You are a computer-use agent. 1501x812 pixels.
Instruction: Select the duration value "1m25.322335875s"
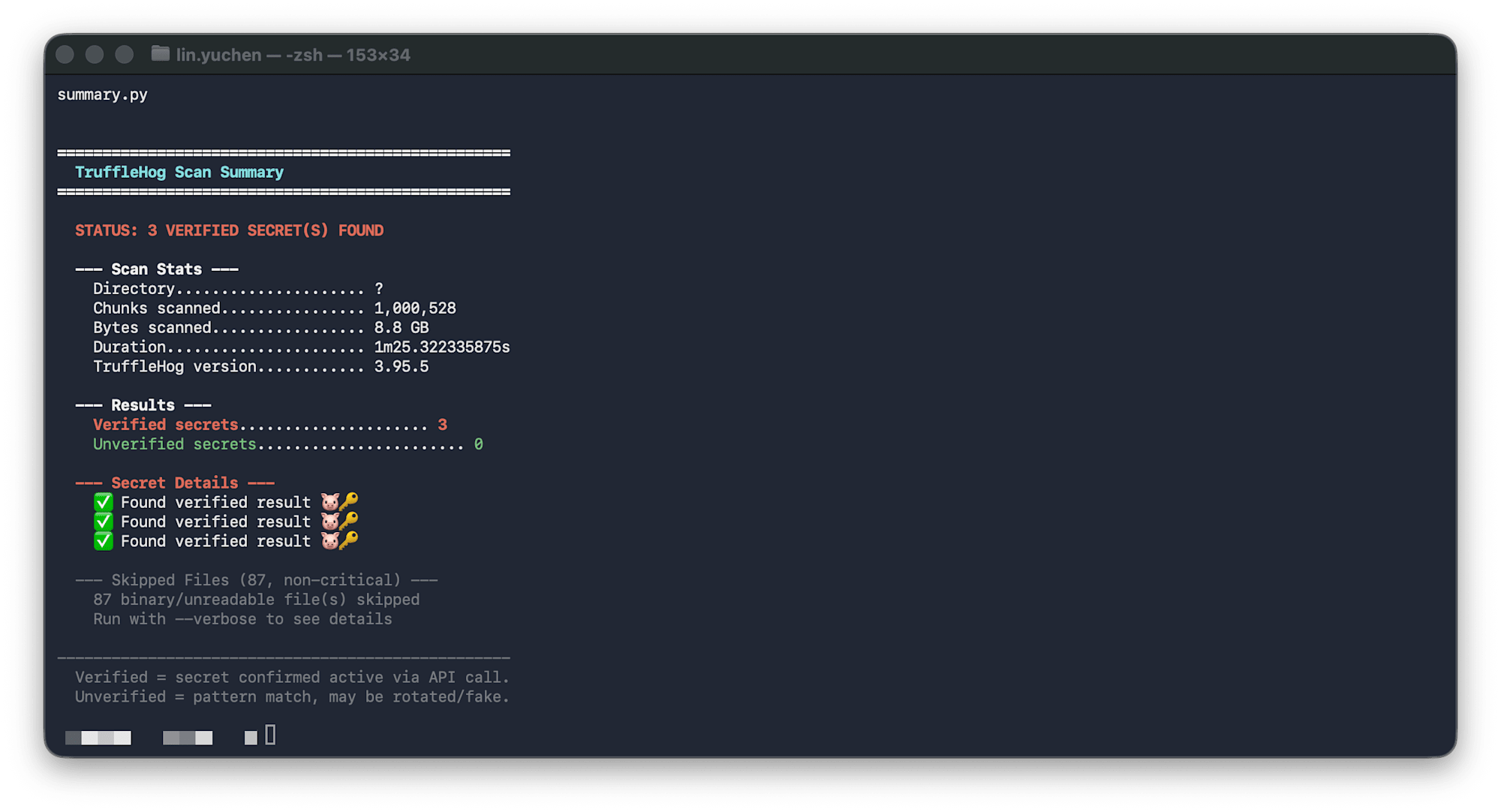[442, 347]
